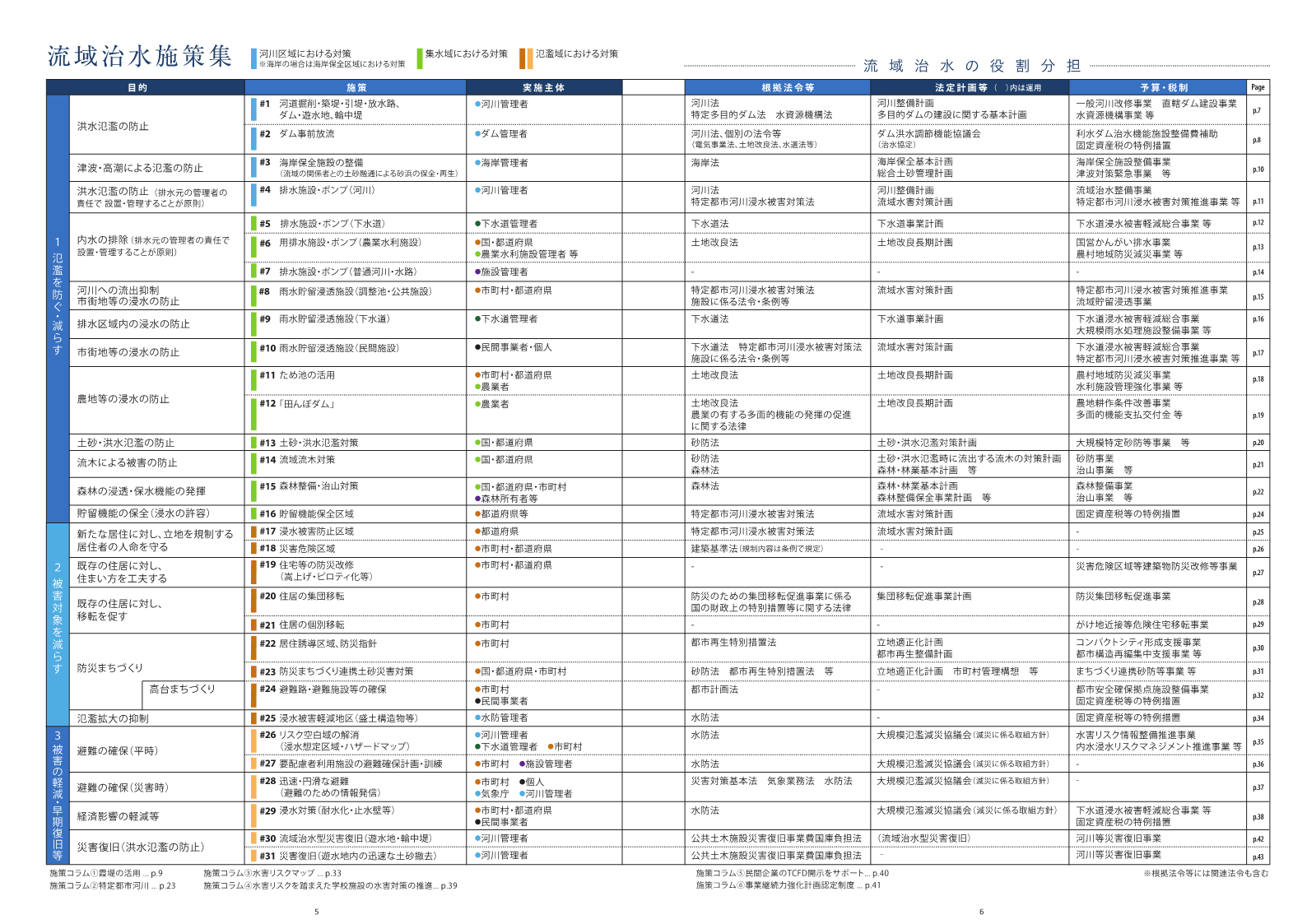1307x924 pixels.
Task: Click the page reference p.7
Action: (x=1257, y=110)
